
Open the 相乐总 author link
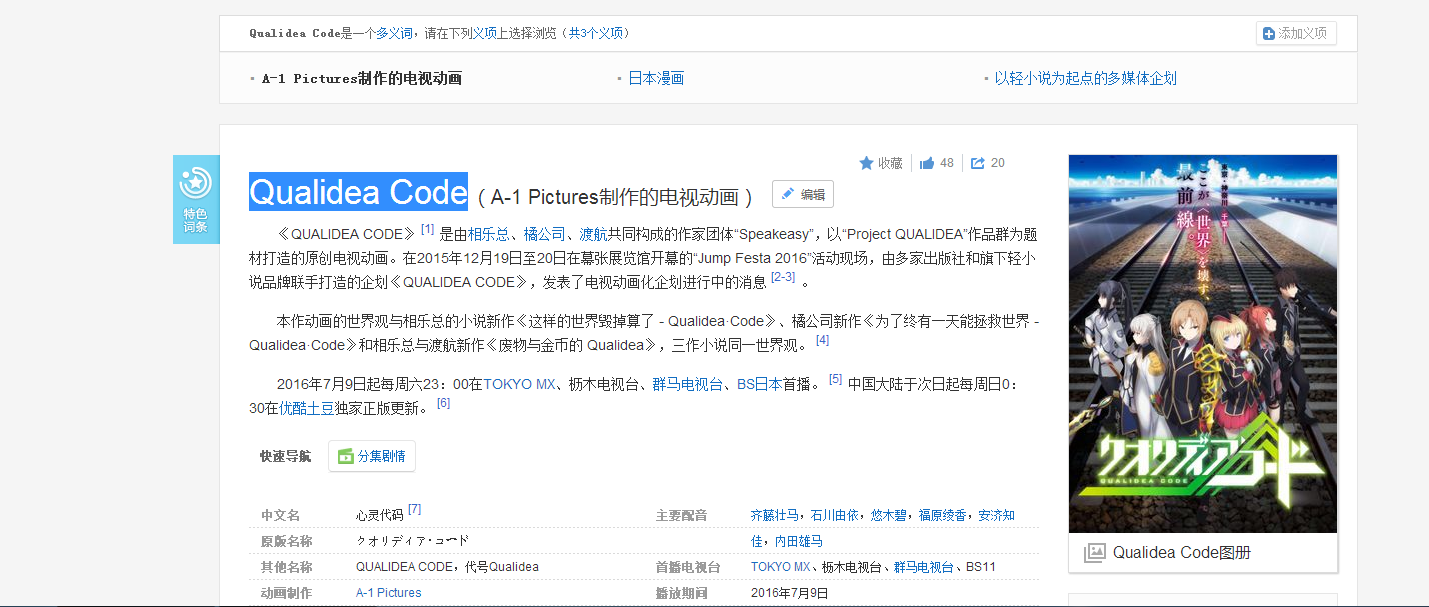tap(488, 234)
